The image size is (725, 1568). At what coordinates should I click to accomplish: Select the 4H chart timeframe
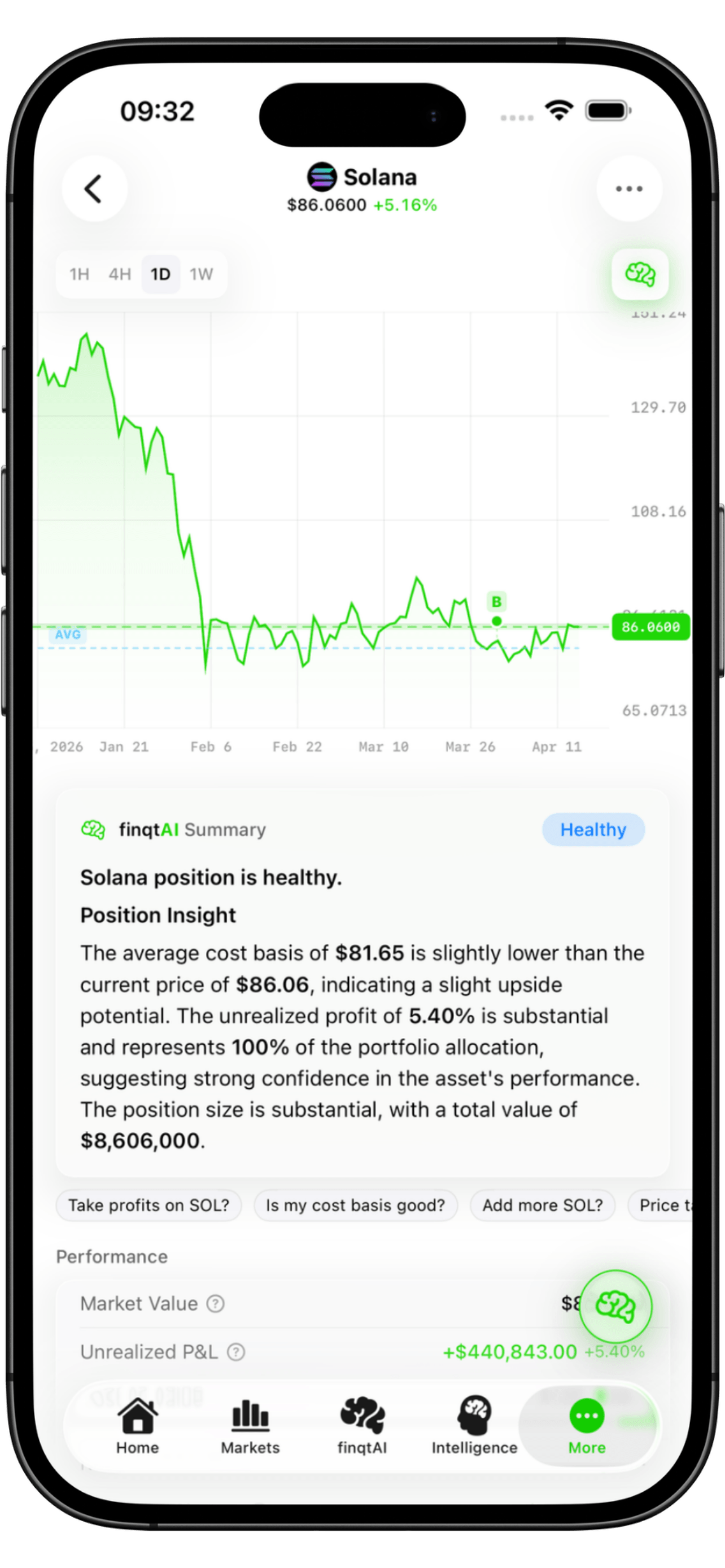[x=120, y=274]
